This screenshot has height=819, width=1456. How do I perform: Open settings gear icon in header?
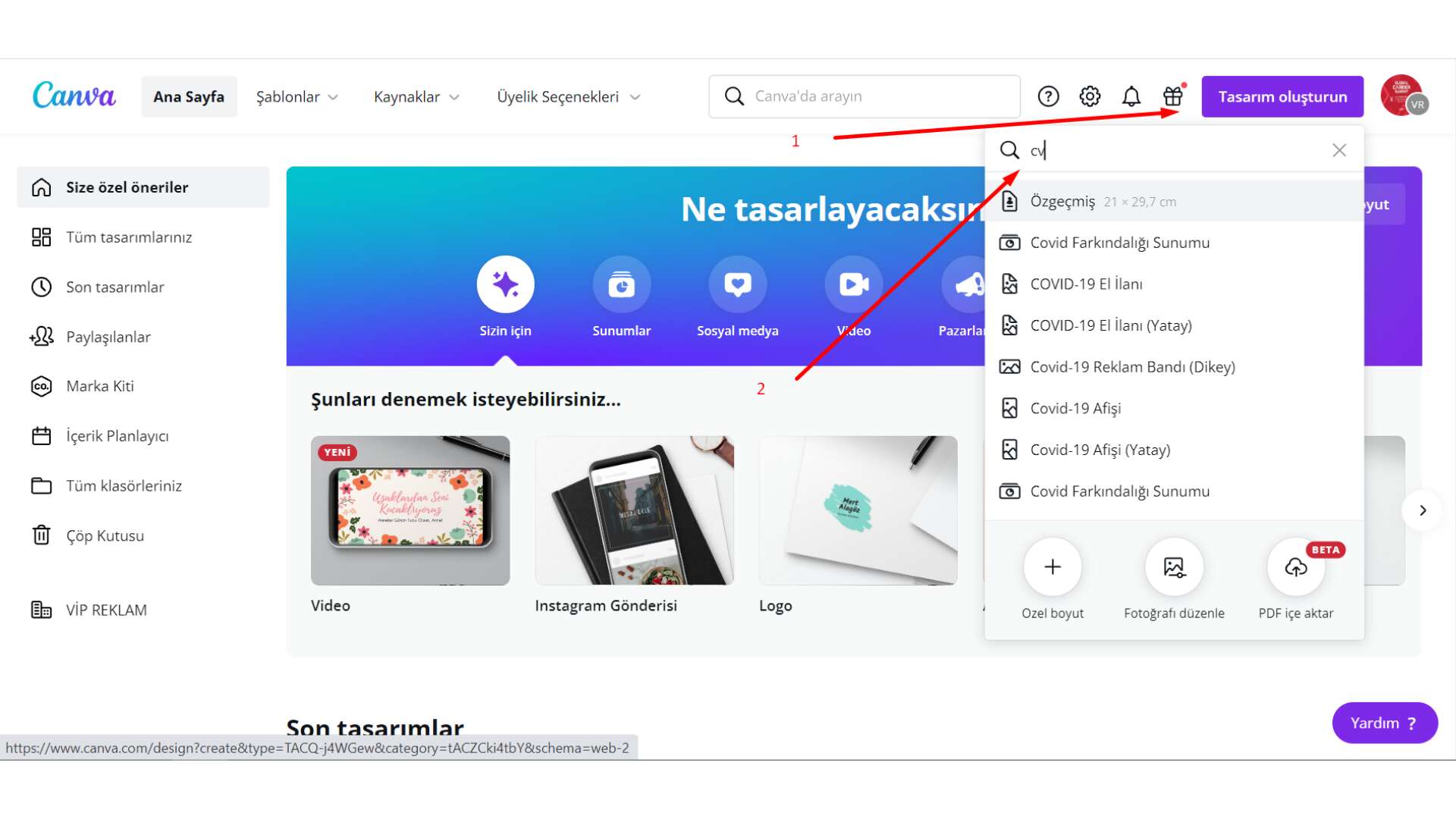1090,96
